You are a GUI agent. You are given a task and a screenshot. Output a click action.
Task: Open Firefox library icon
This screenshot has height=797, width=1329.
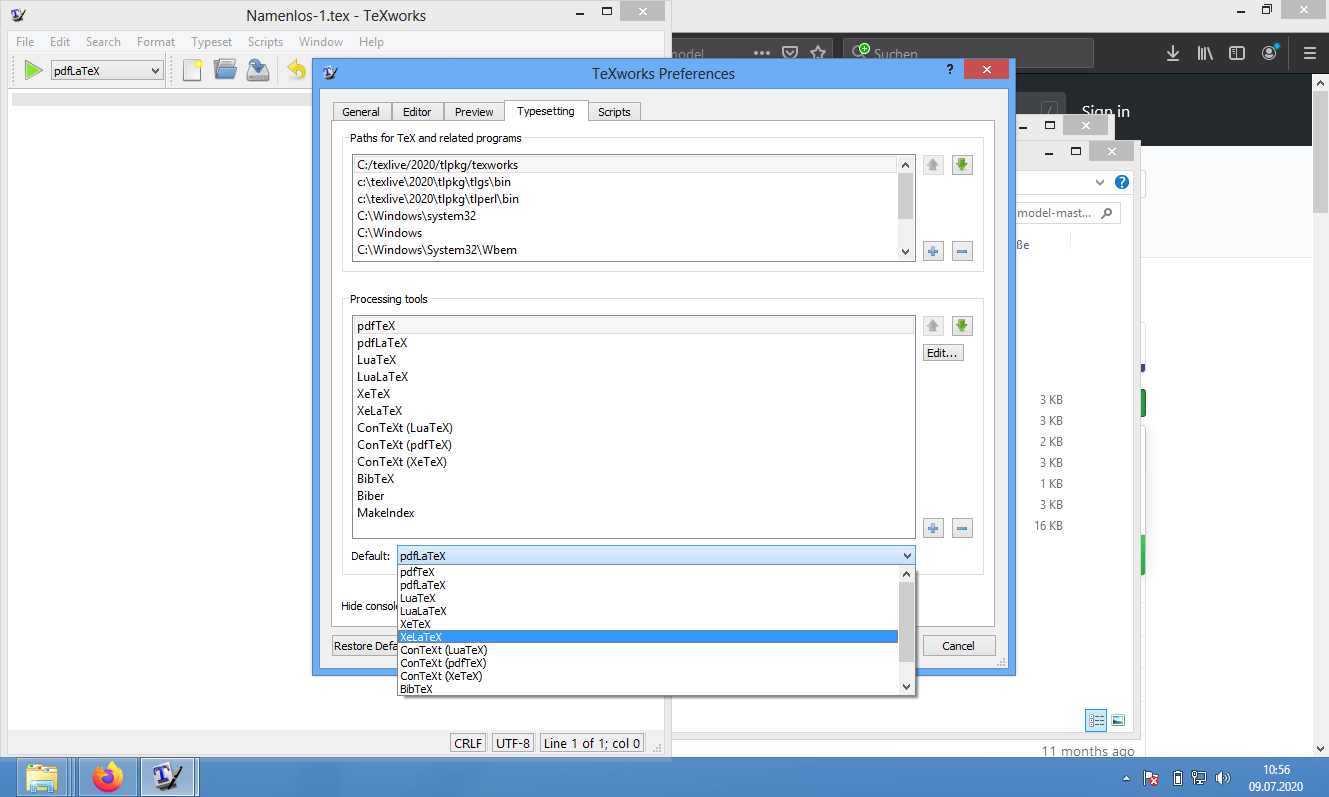[x=1205, y=53]
